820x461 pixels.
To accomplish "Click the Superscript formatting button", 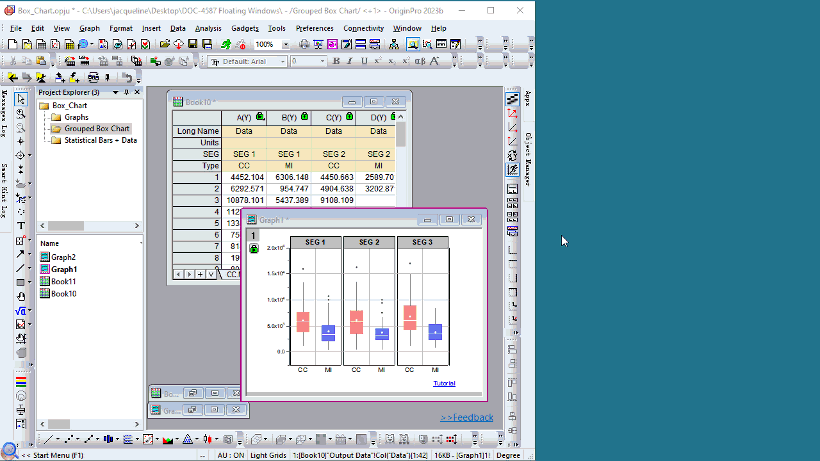I will pyautogui.click(x=377, y=61).
